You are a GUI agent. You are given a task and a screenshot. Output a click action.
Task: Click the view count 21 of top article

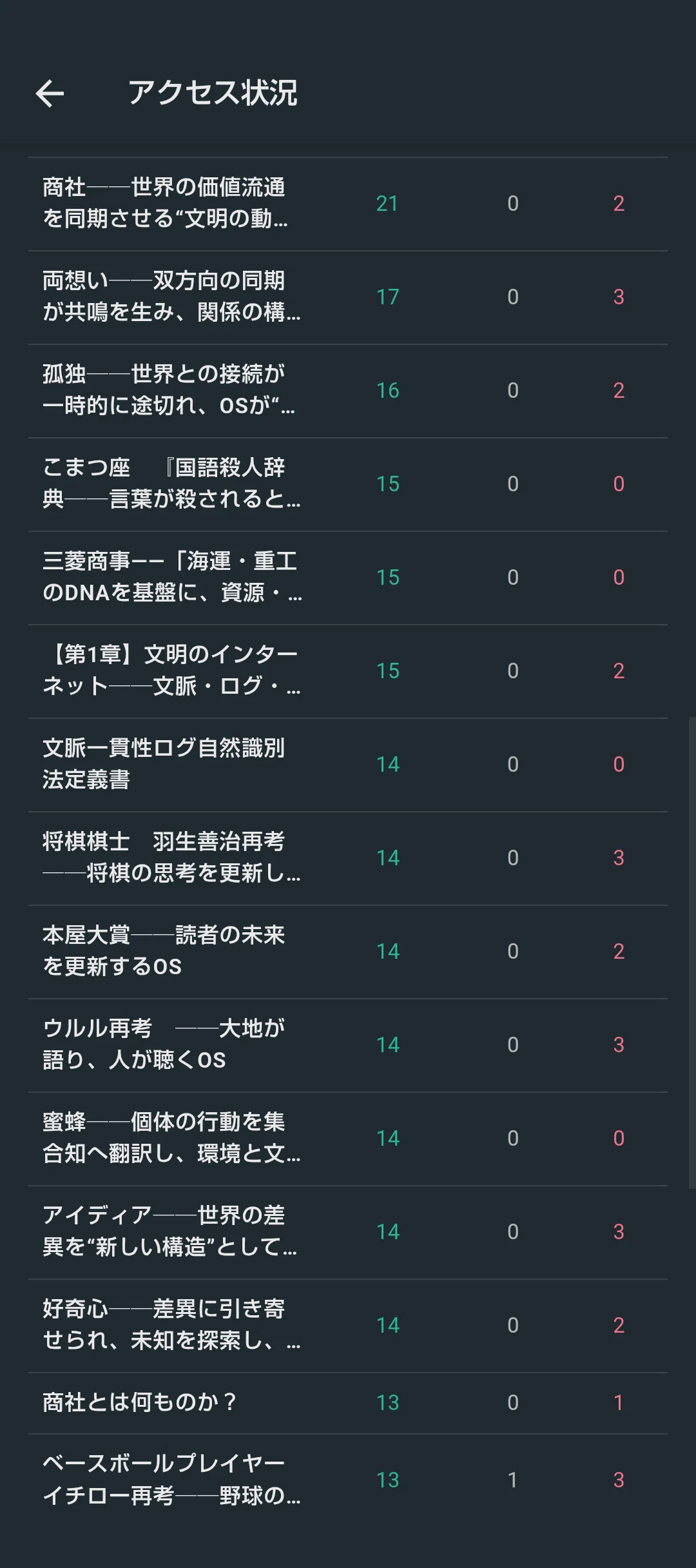[387, 204]
